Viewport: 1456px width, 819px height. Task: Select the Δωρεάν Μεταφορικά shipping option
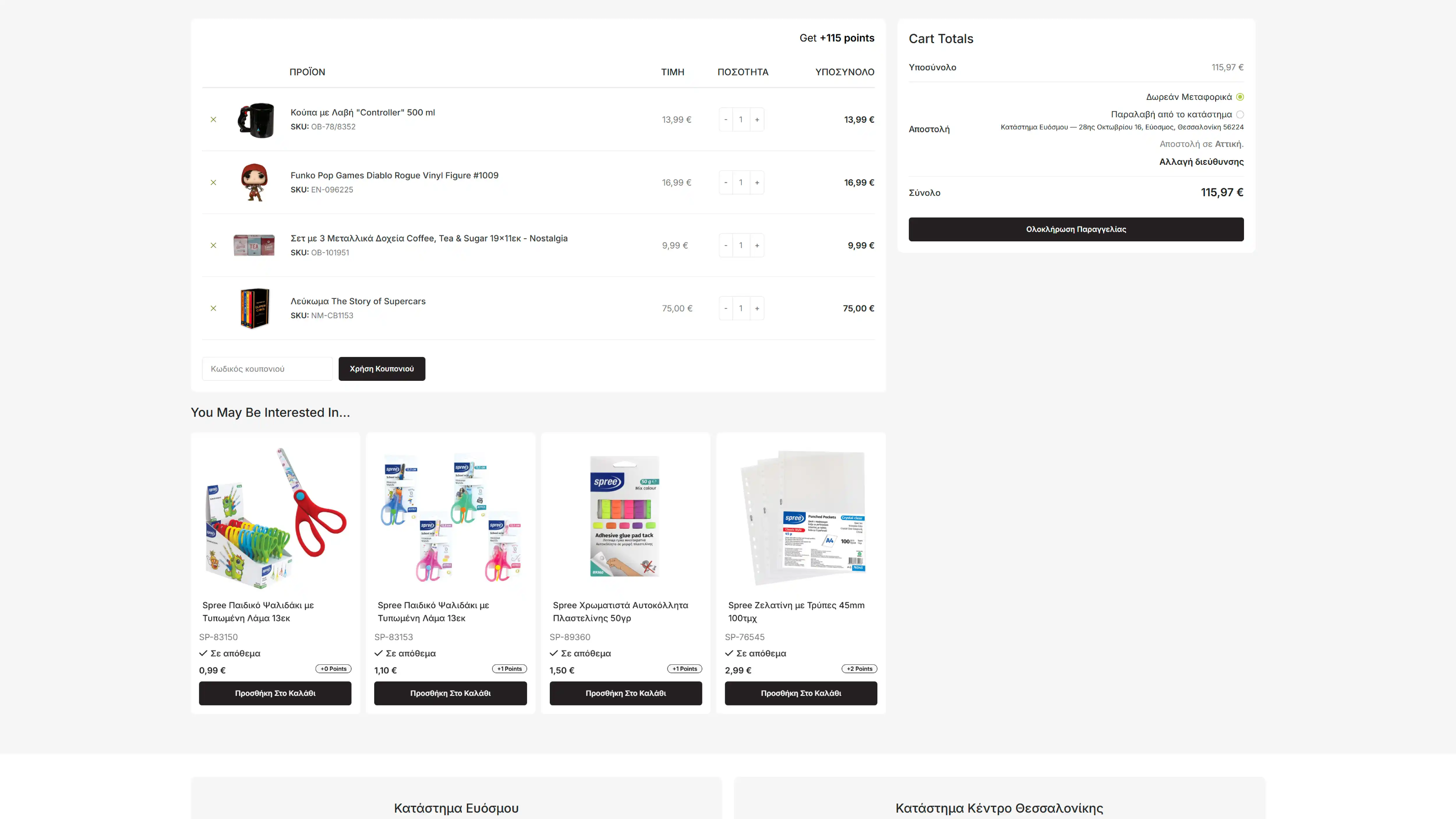point(1240,97)
